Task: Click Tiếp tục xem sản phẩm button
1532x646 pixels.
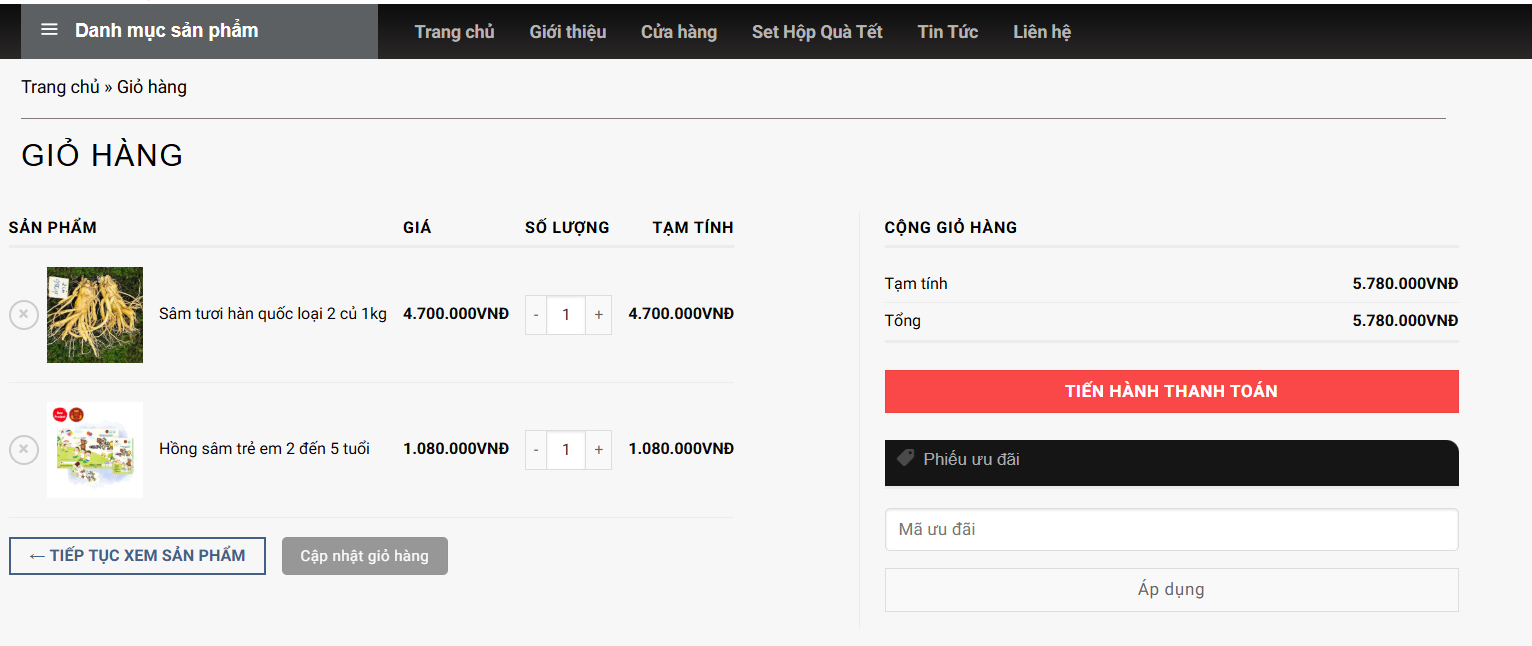Action: point(137,556)
